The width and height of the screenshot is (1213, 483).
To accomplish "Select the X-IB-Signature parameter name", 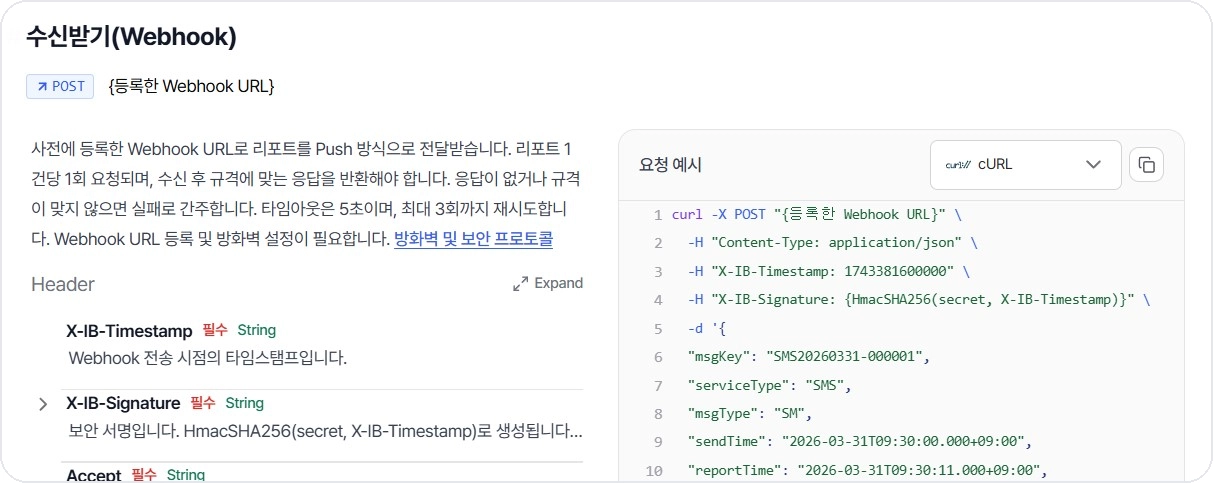I will (123, 403).
